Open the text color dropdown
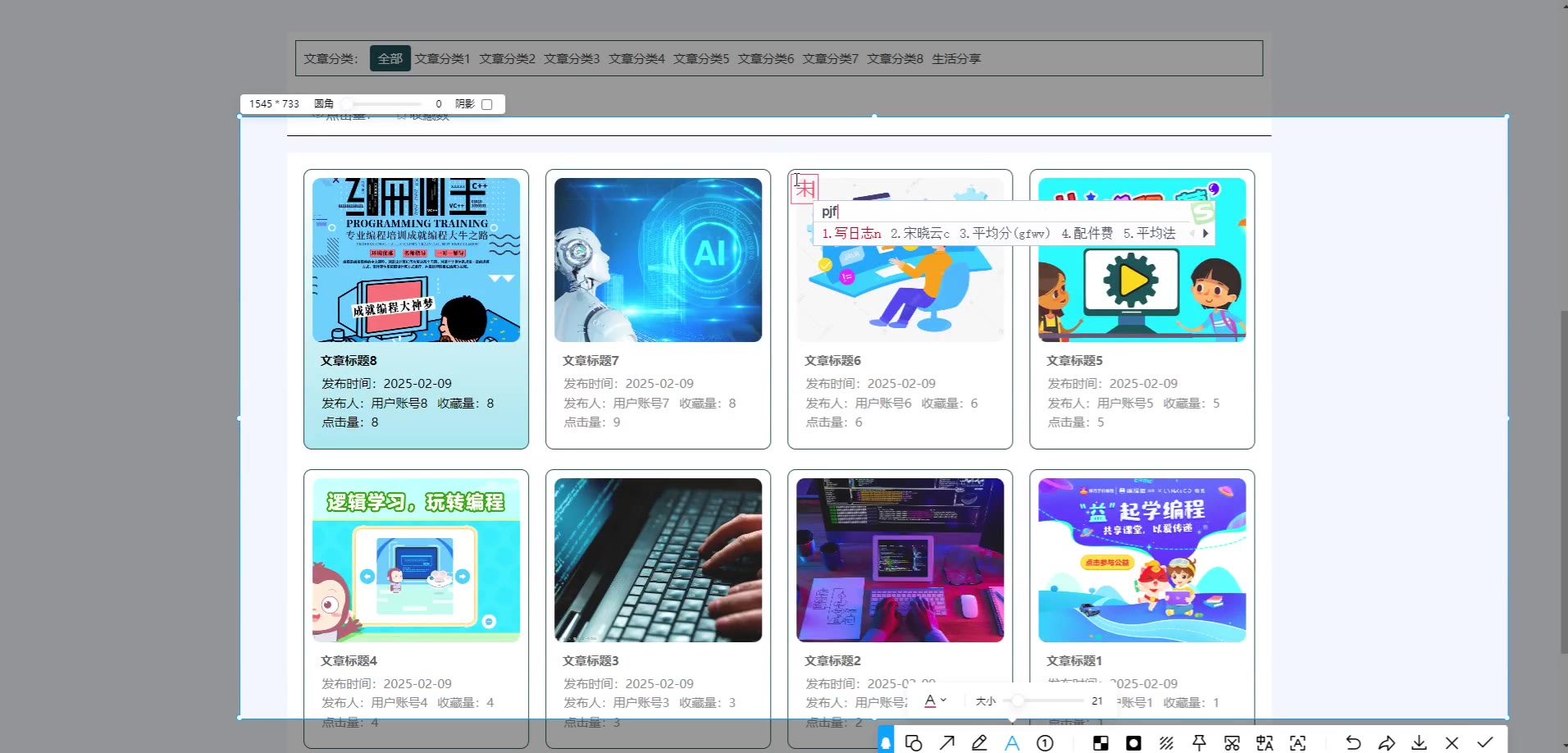The image size is (1568, 753). [x=936, y=701]
